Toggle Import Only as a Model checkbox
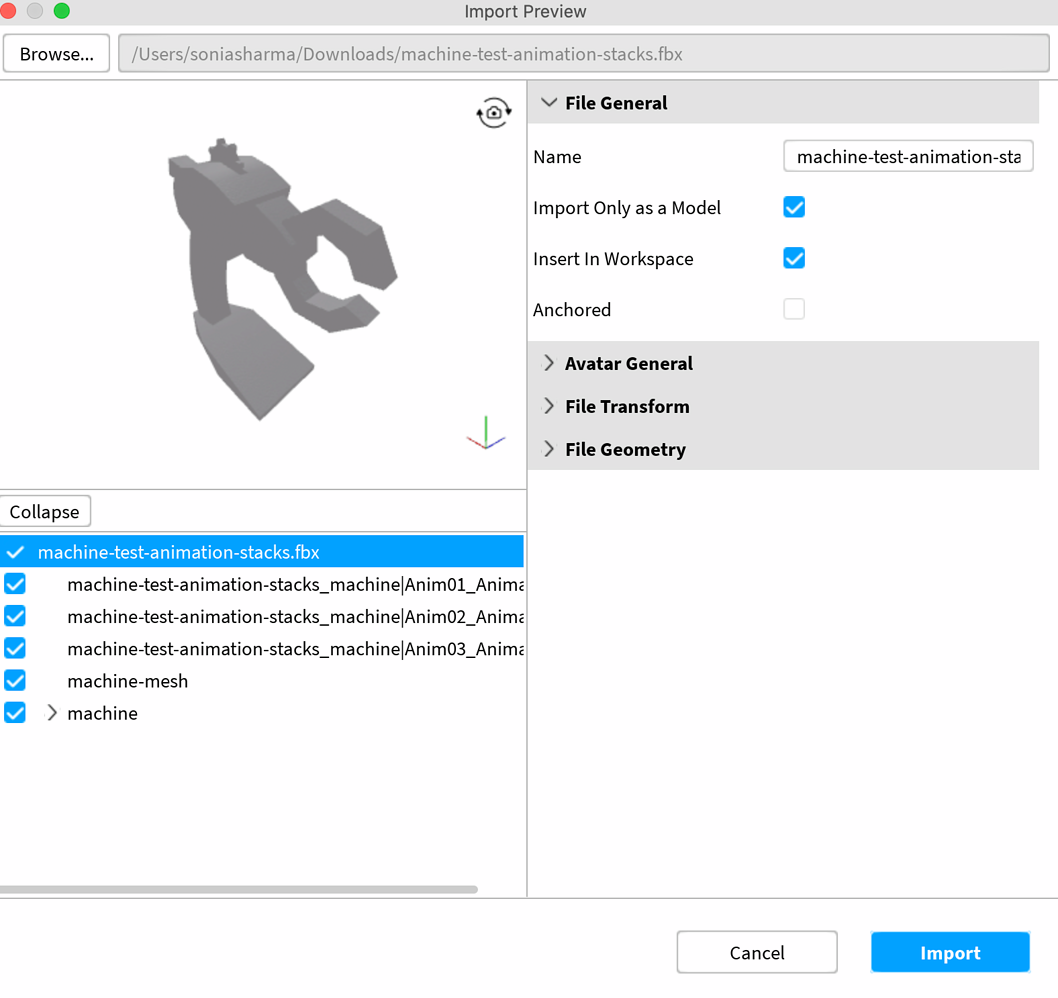Screen dimensions: 1058x998 tap(794, 207)
